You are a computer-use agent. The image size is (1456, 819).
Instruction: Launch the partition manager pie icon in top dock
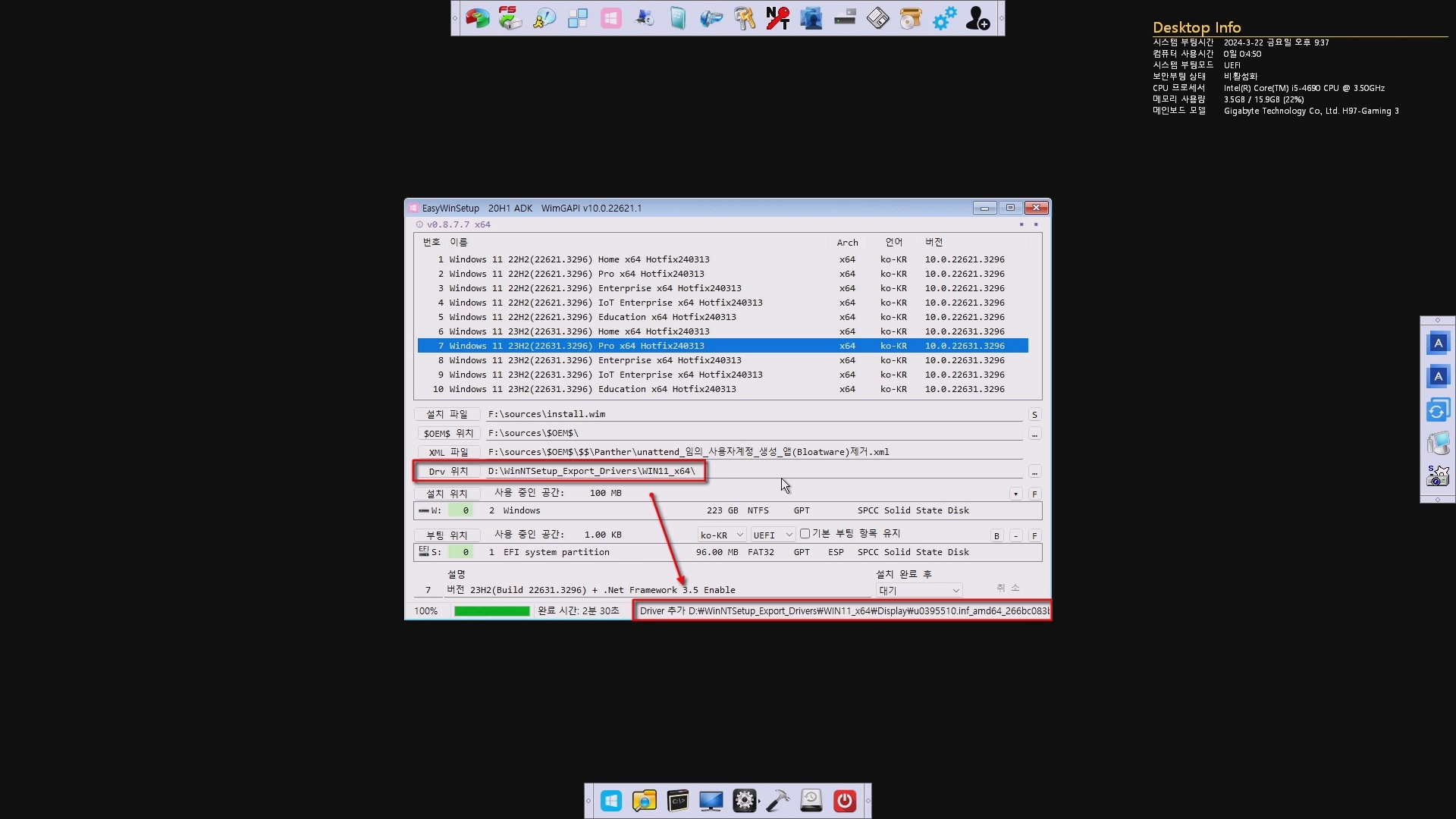478,17
